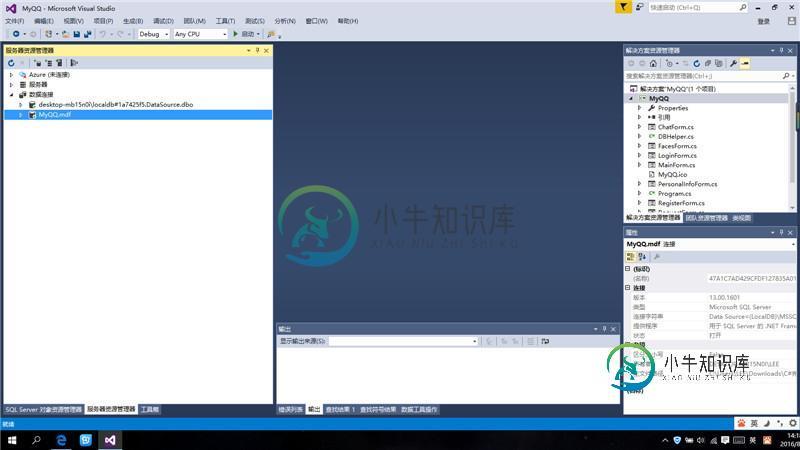Click the Sign in link at top right

point(764,21)
